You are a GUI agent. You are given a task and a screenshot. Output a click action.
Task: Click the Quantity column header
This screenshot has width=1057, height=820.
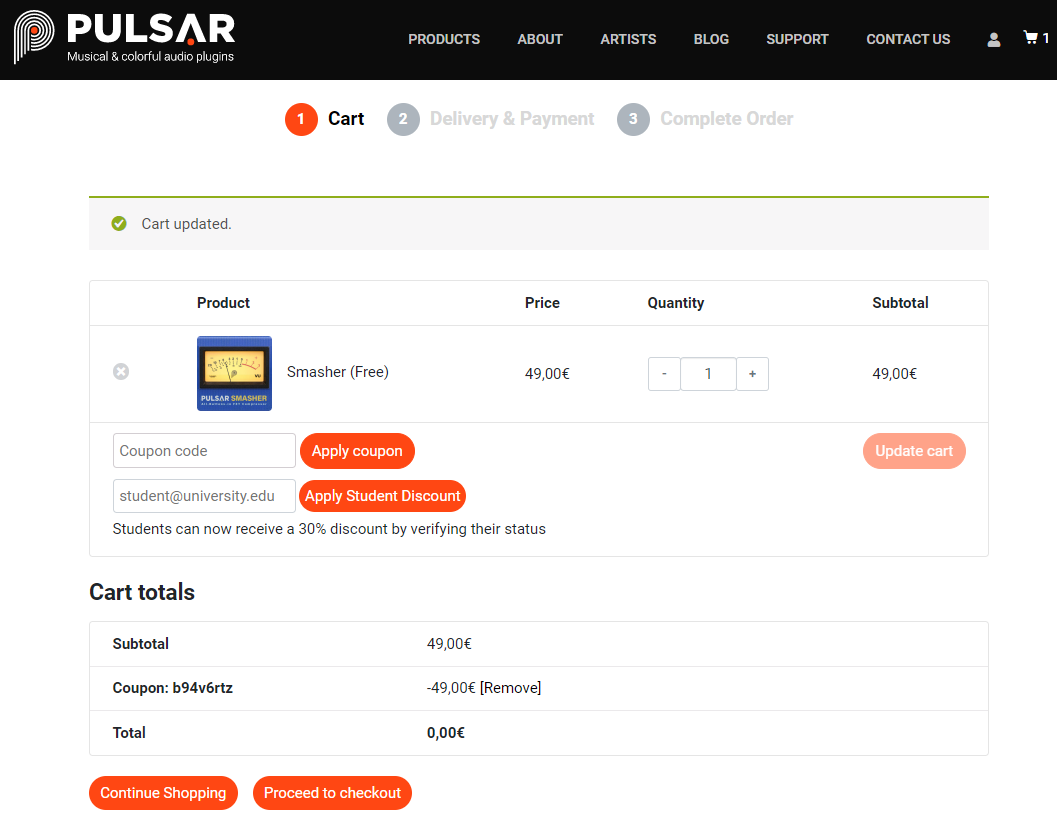pyautogui.click(x=675, y=303)
